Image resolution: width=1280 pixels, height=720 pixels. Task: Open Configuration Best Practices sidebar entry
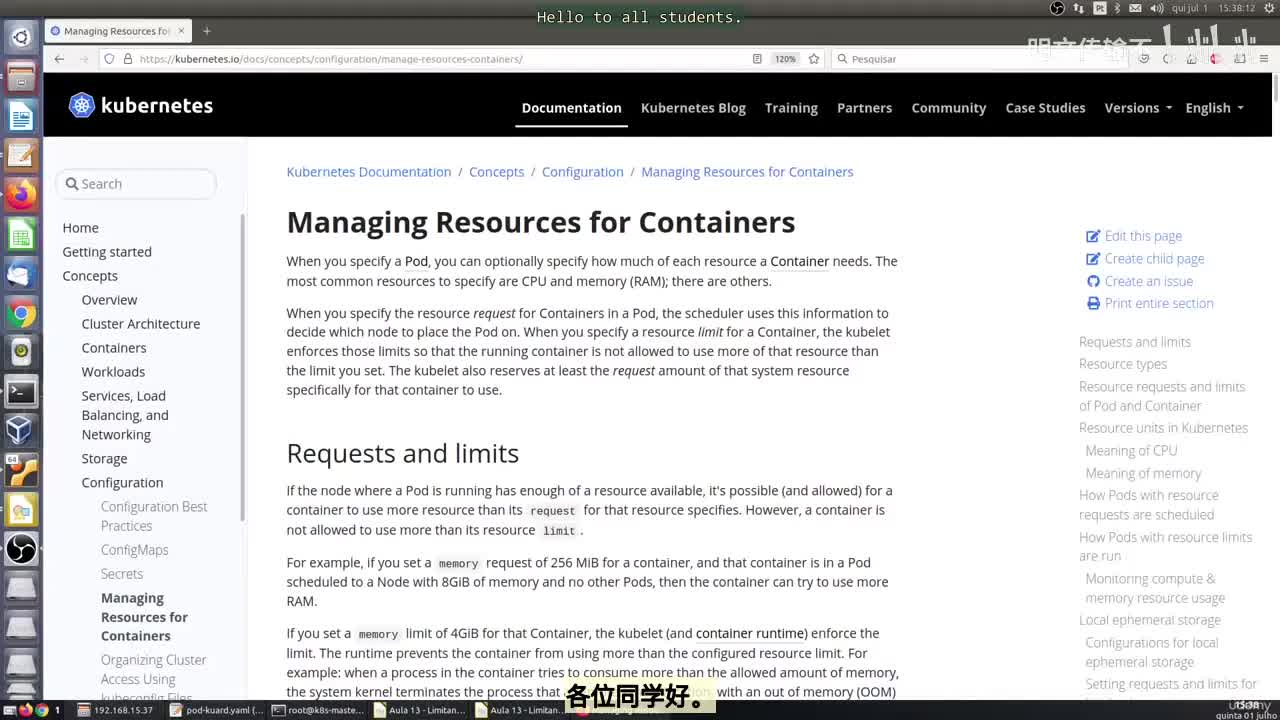(154, 516)
